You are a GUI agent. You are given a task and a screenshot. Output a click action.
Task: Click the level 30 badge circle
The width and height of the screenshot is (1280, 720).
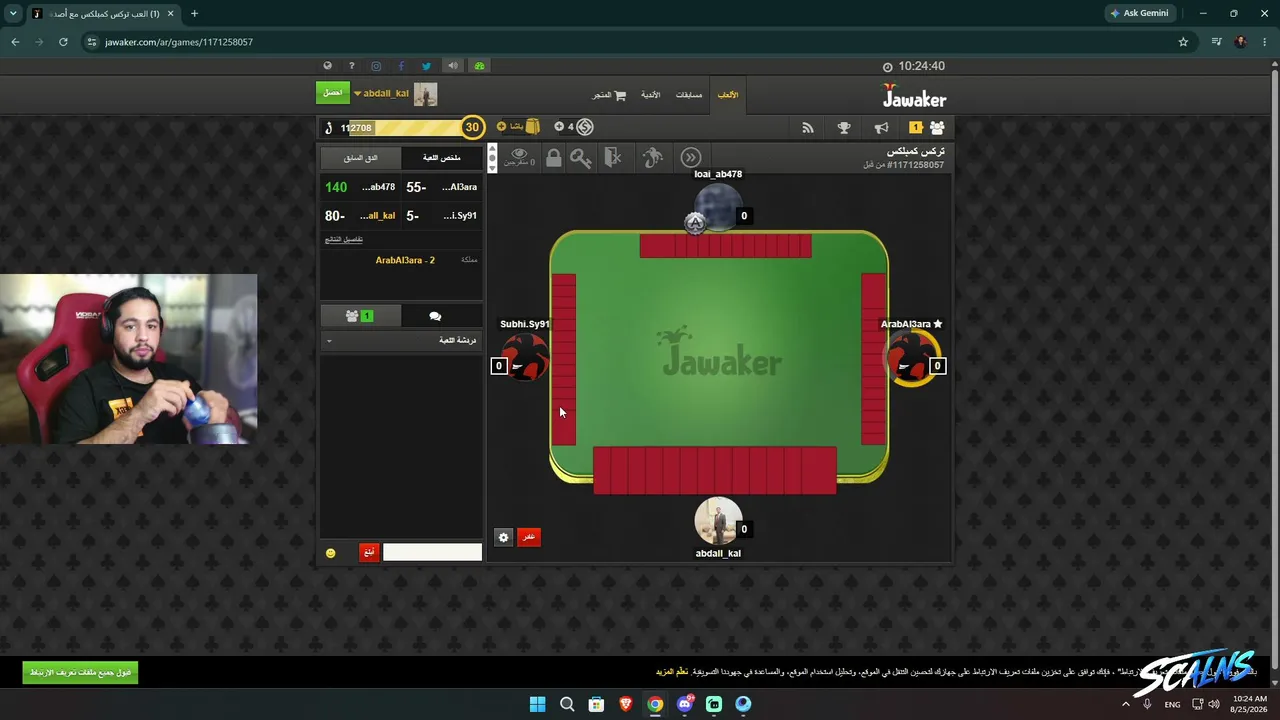(x=472, y=127)
